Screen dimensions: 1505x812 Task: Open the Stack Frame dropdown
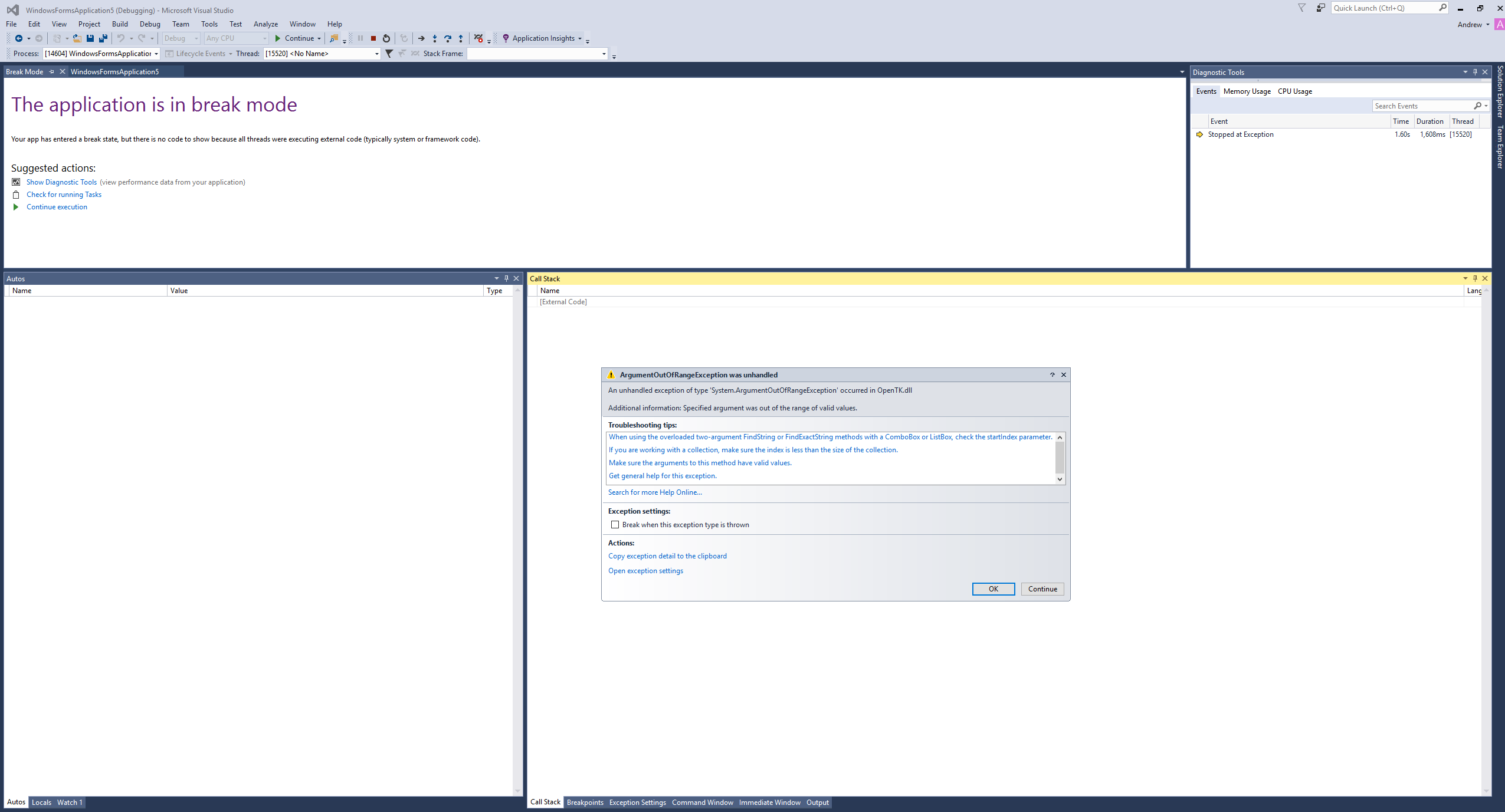click(603, 53)
